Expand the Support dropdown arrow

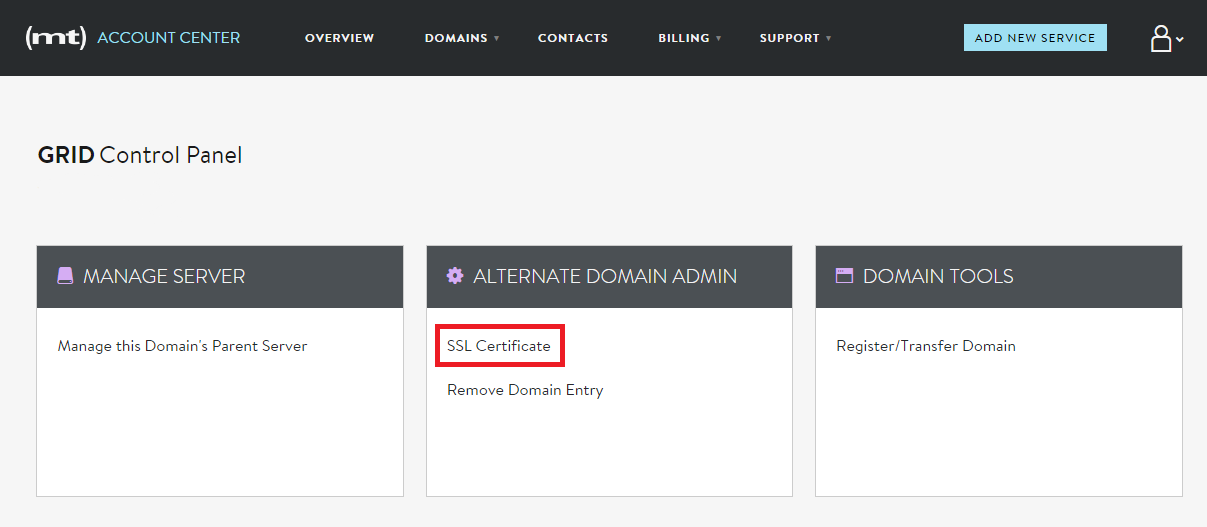point(829,39)
